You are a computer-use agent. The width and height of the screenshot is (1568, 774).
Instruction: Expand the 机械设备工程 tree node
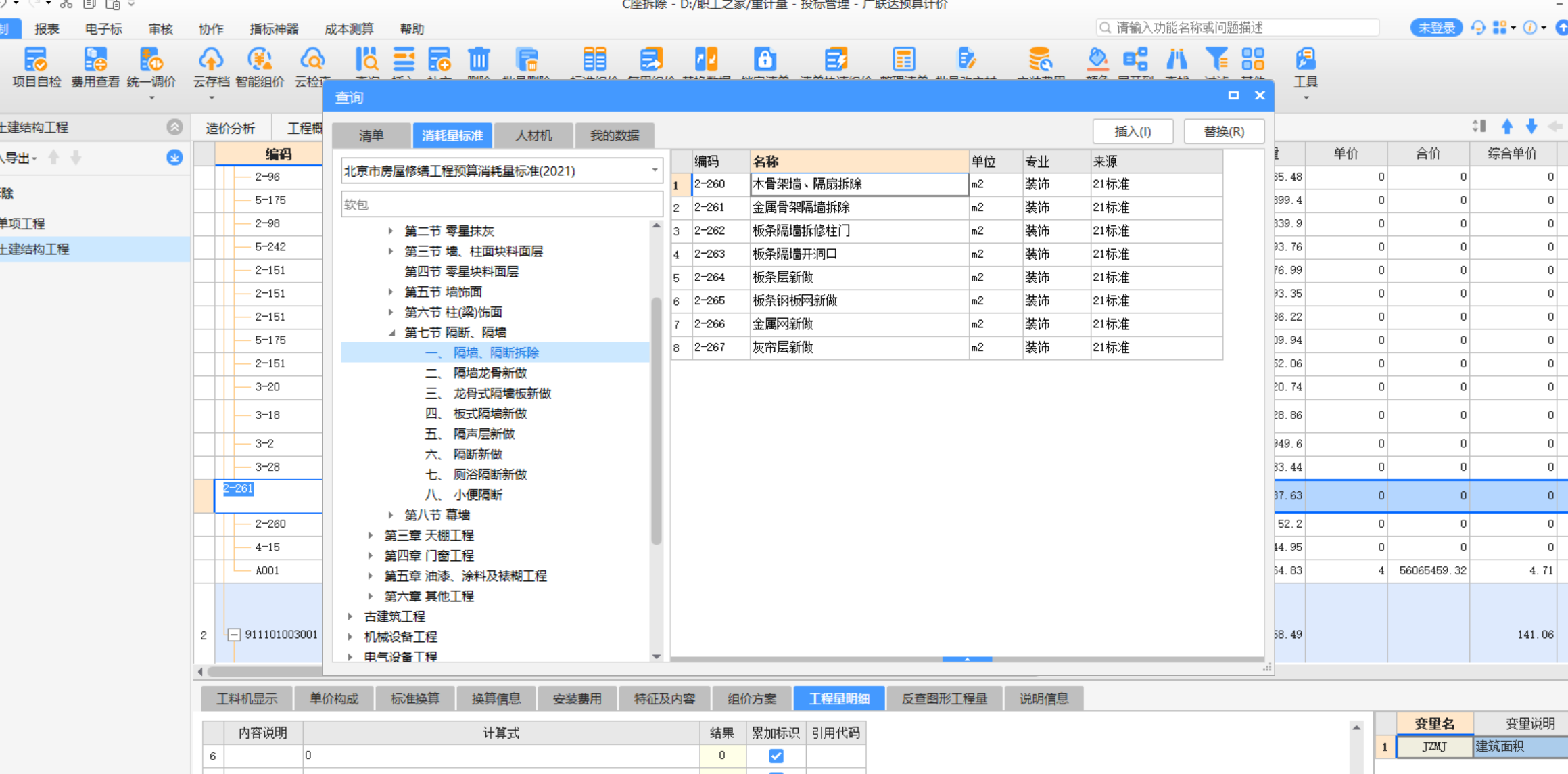(x=350, y=637)
